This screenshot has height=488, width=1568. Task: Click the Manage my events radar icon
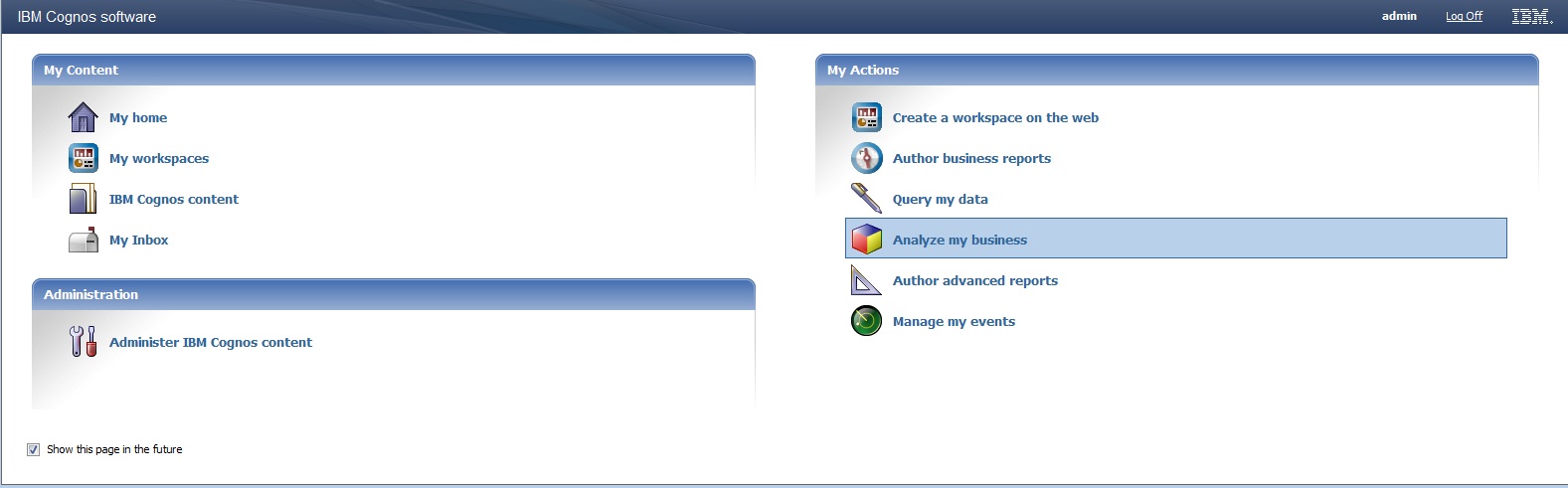(866, 321)
